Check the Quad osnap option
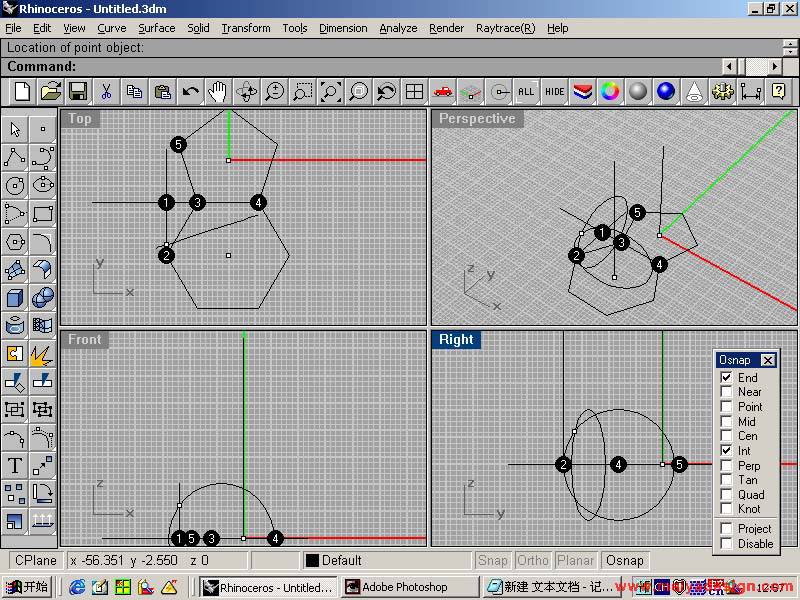Image resolution: width=800 pixels, height=600 pixels. 727,495
